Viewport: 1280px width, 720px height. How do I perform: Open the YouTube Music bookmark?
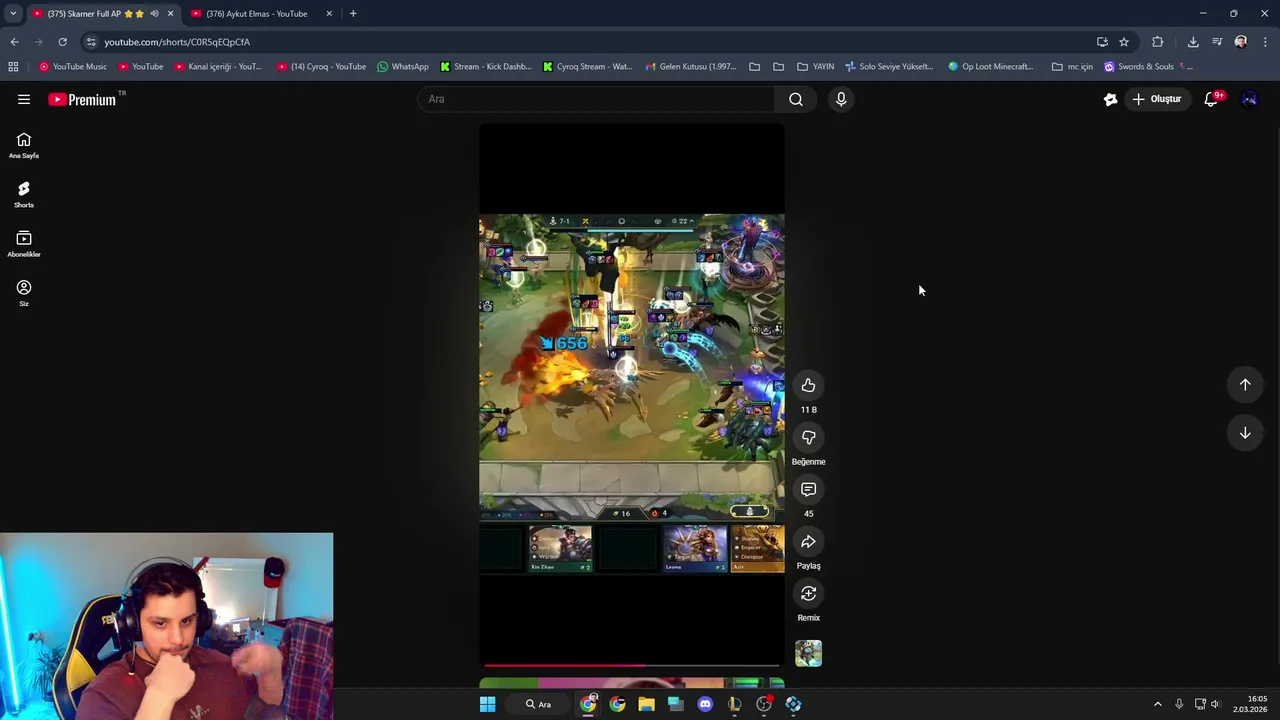pyautogui.click(x=73, y=67)
